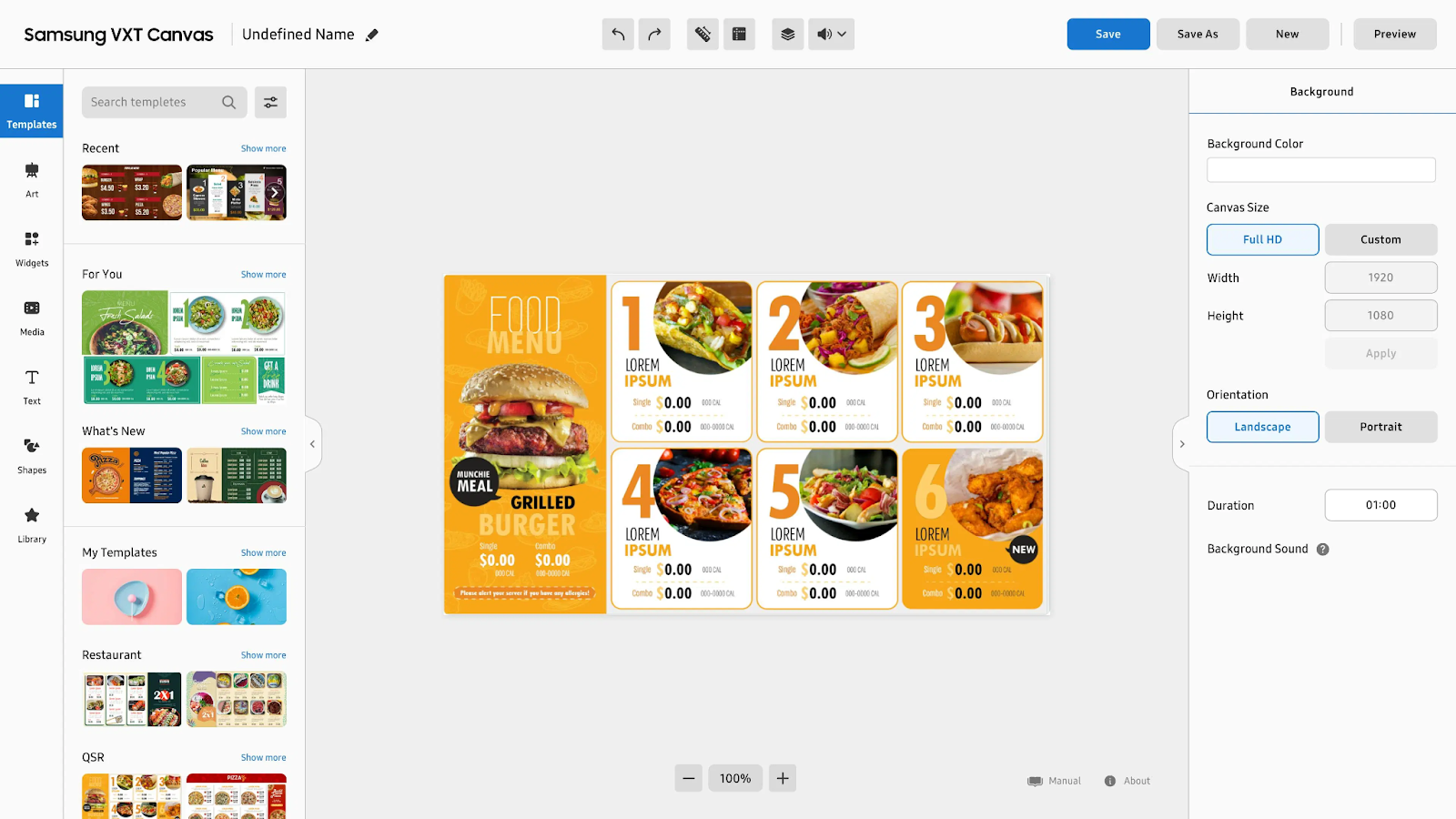Click the redo arrow icon

coord(654,35)
